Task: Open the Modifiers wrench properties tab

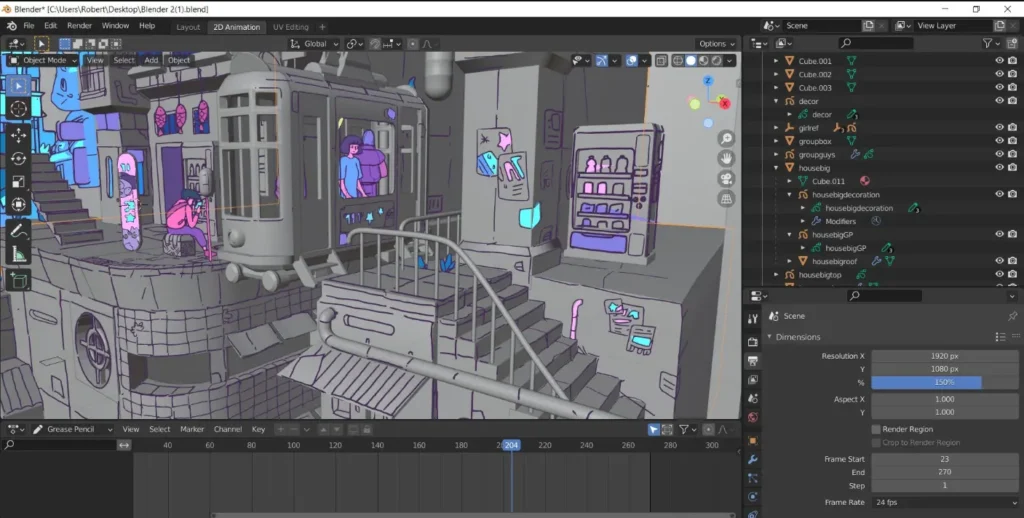Action: [x=753, y=460]
